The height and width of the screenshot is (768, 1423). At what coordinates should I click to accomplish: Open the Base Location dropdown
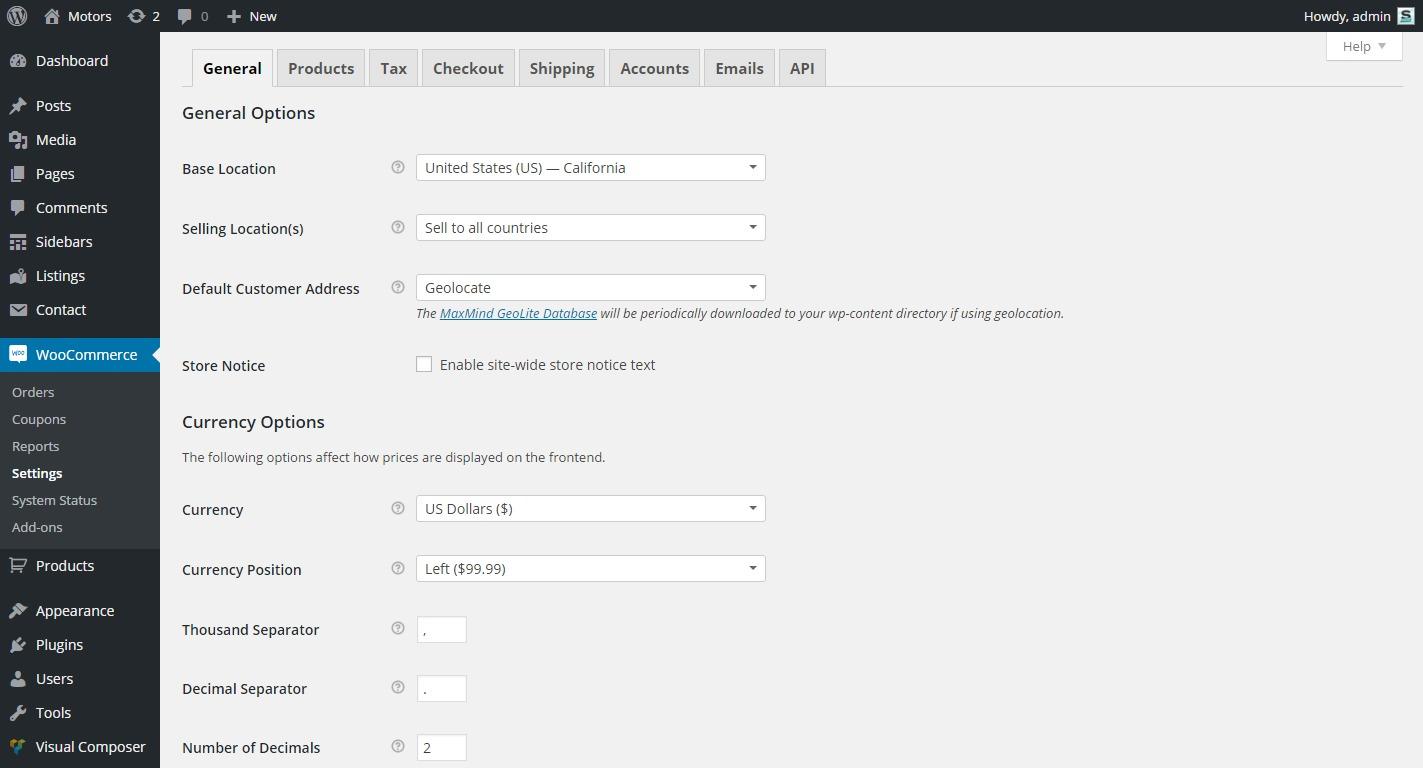[590, 168]
